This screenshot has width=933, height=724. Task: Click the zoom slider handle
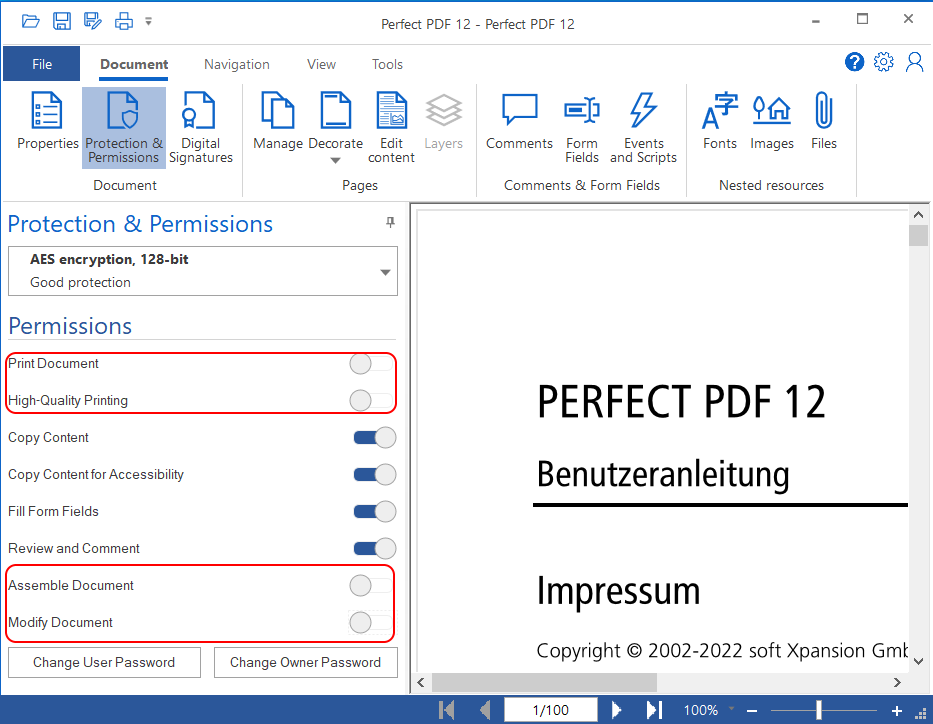tap(819, 710)
